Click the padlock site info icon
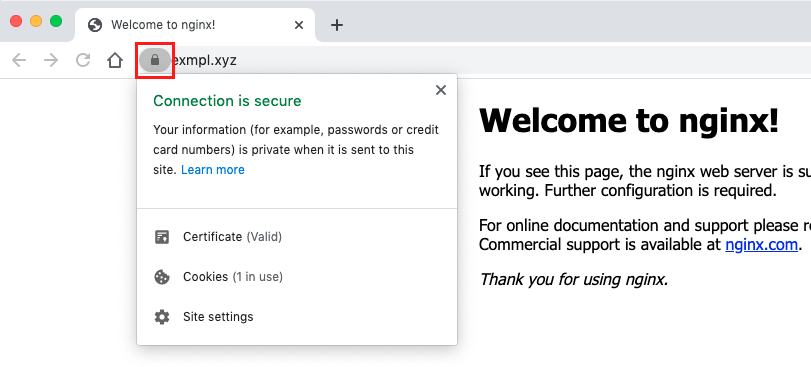Screen dimensions: 811x367 155,60
